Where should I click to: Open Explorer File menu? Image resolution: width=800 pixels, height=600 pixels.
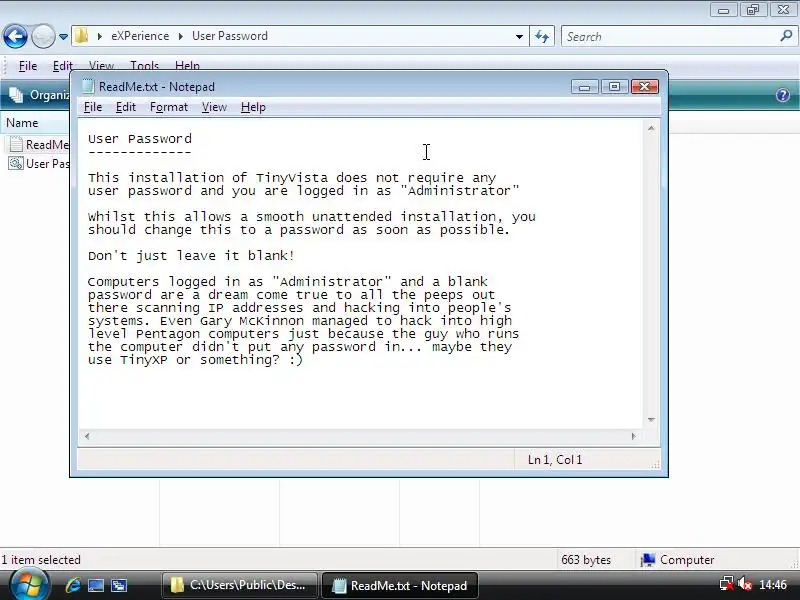tap(28, 66)
